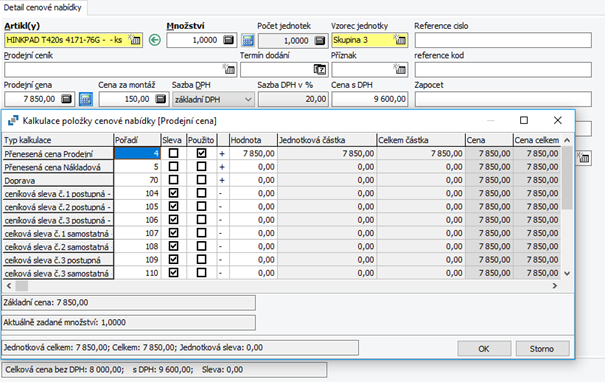Select the Pořadí cell with value 70
The width and height of the screenshot is (605, 382).
pyautogui.click(x=137, y=180)
